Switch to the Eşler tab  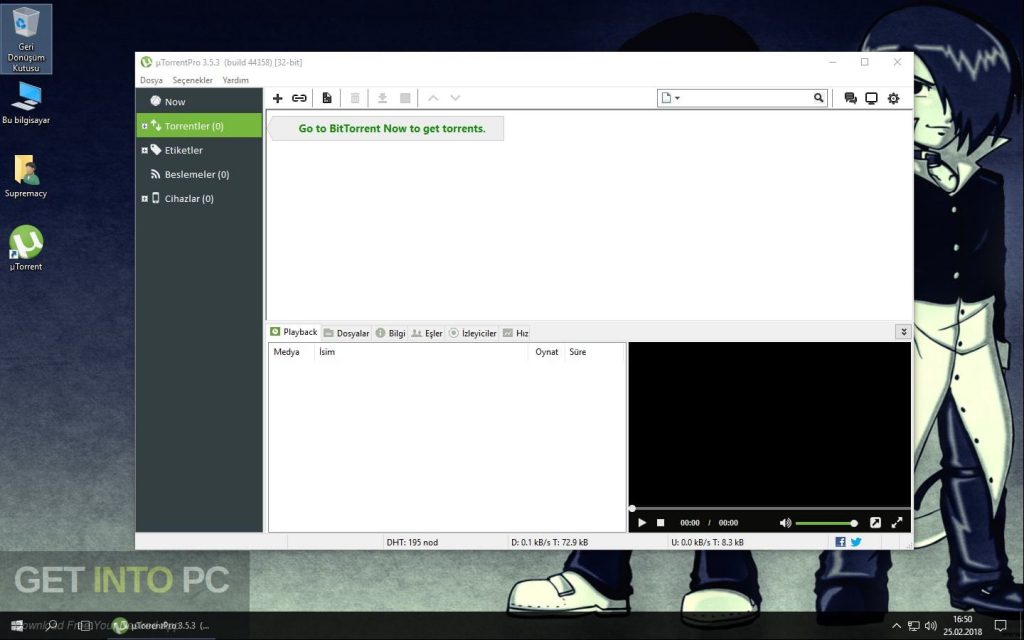click(427, 333)
